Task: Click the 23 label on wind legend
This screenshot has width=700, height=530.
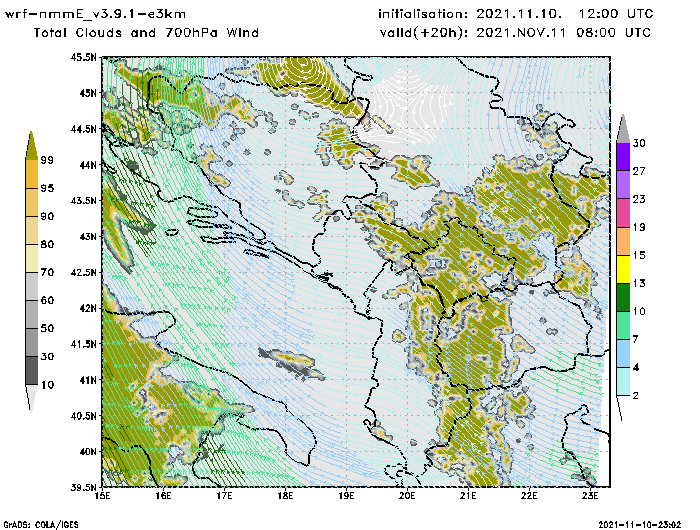Action: point(639,199)
